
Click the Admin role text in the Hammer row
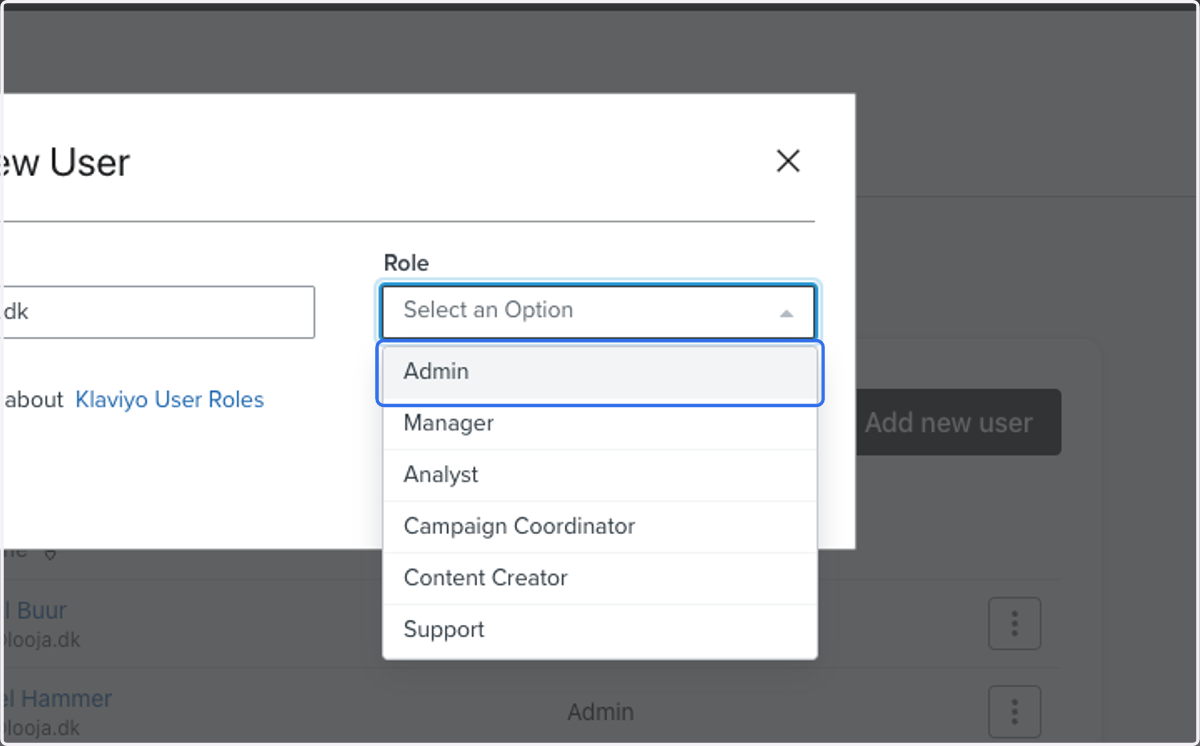pos(601,712)
